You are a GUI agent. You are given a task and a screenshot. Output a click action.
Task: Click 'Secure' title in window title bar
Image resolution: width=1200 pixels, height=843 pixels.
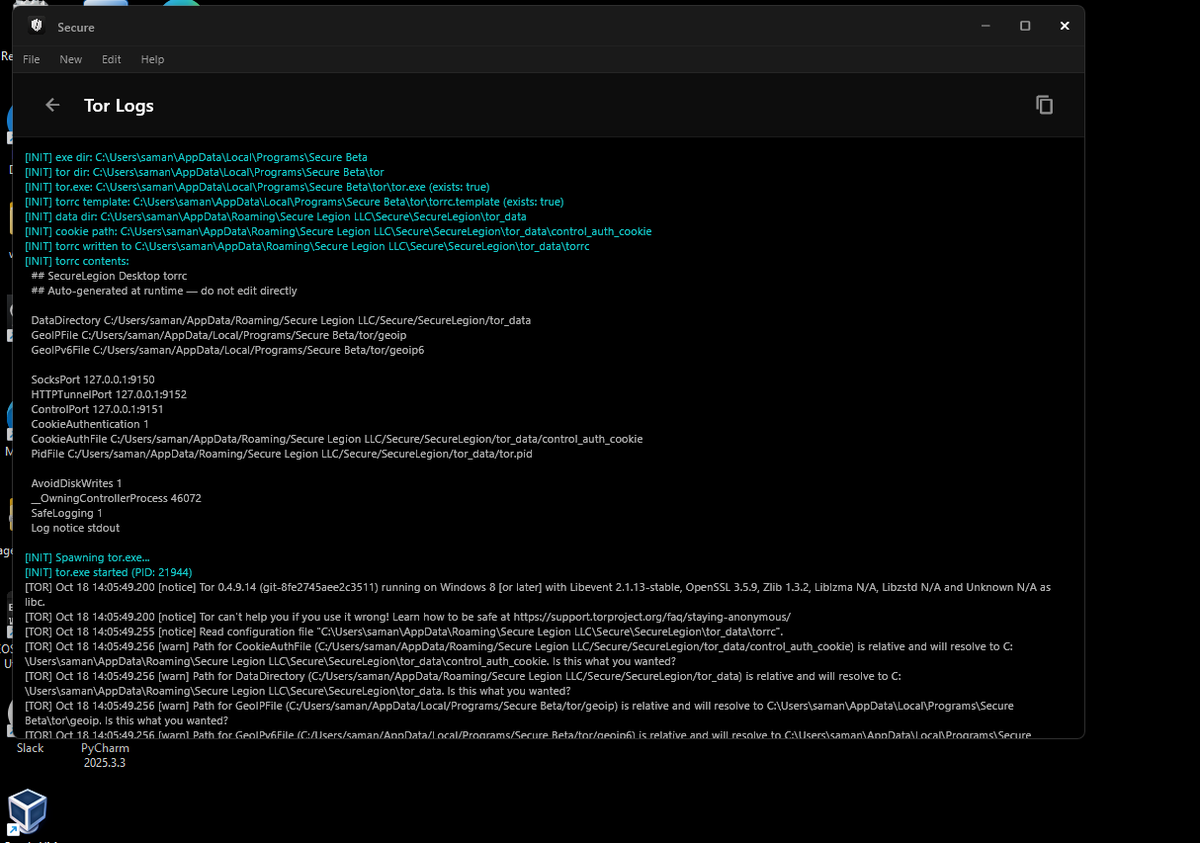76,27
